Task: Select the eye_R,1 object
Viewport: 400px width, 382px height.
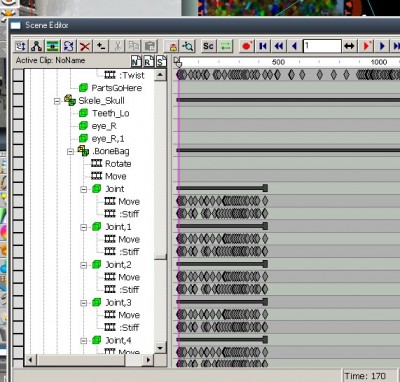Action: pos(108,139)
